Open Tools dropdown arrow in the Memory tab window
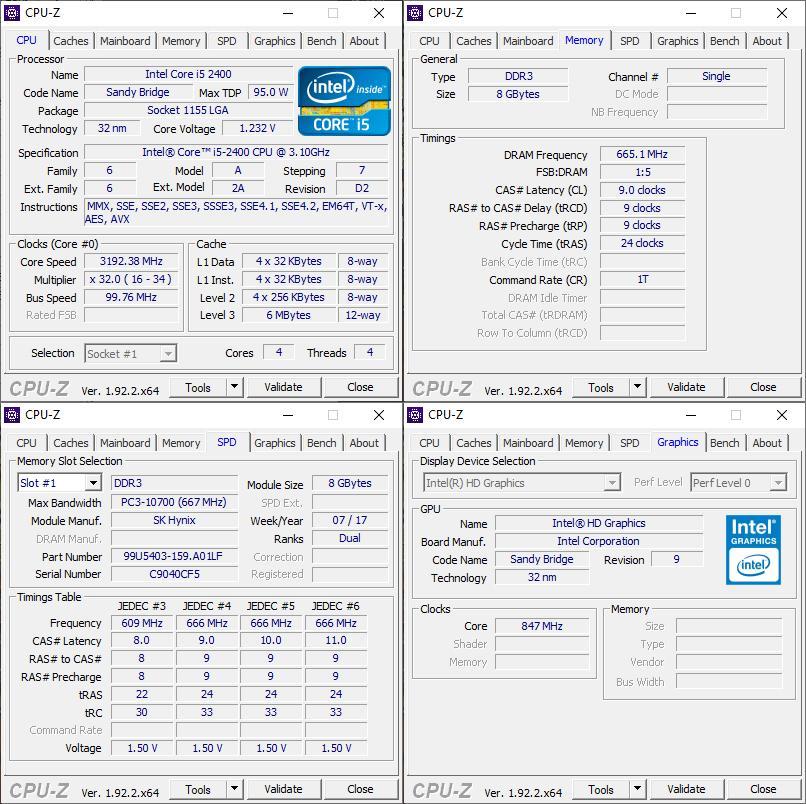This screenshot has width=806, height=804. pyautogui.click(x=637, y=387)
